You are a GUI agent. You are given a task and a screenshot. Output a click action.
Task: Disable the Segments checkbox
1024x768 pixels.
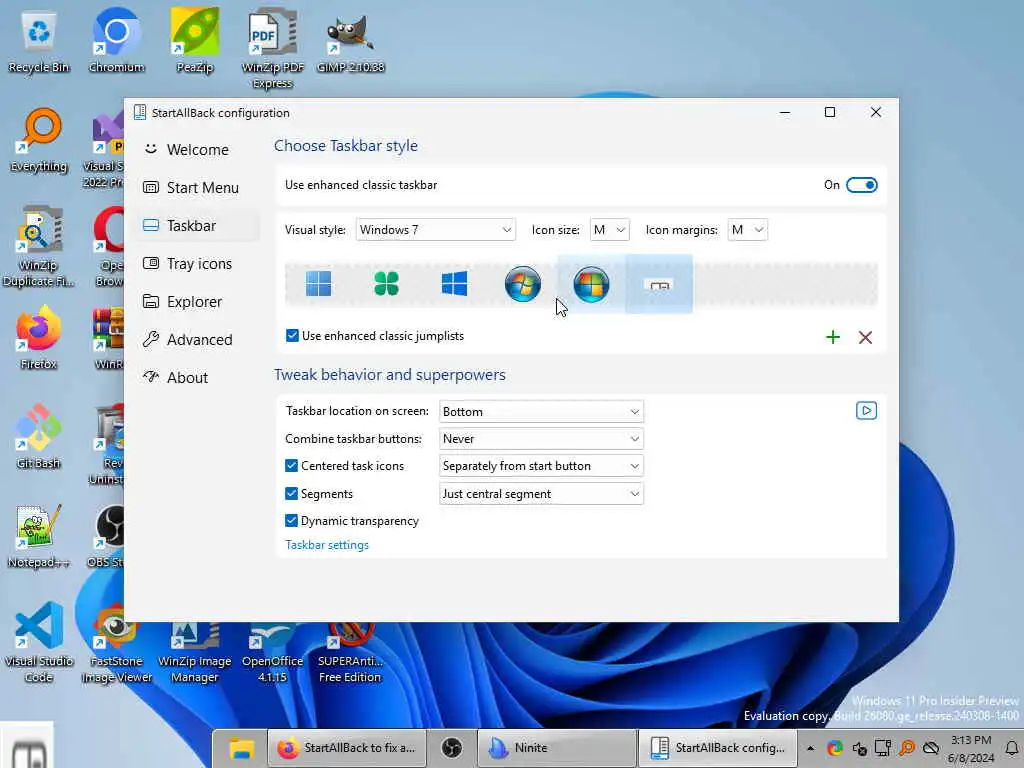pyautogui.click(x=291, y=494)
